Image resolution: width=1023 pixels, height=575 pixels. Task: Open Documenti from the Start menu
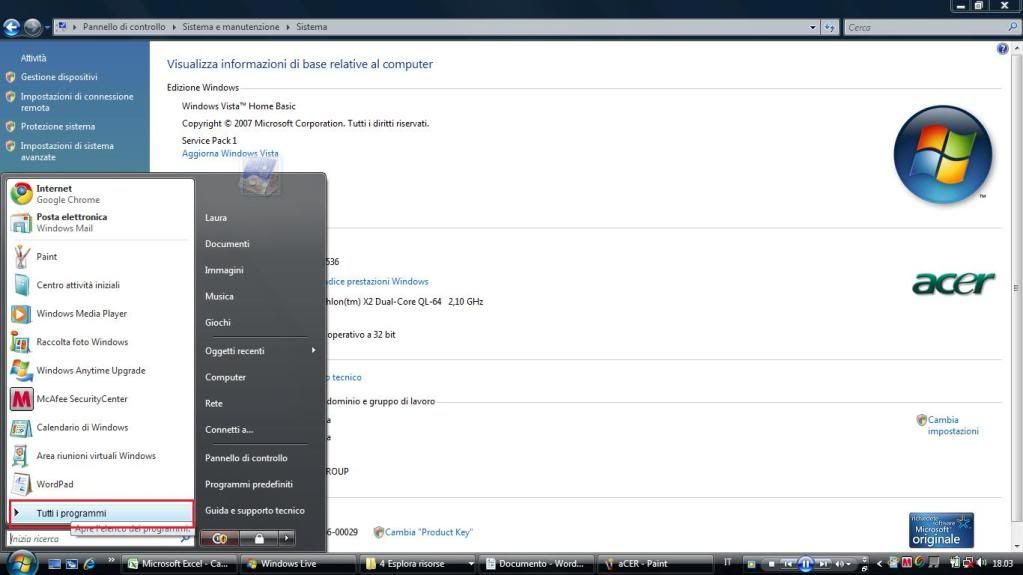tap(227, 244)
